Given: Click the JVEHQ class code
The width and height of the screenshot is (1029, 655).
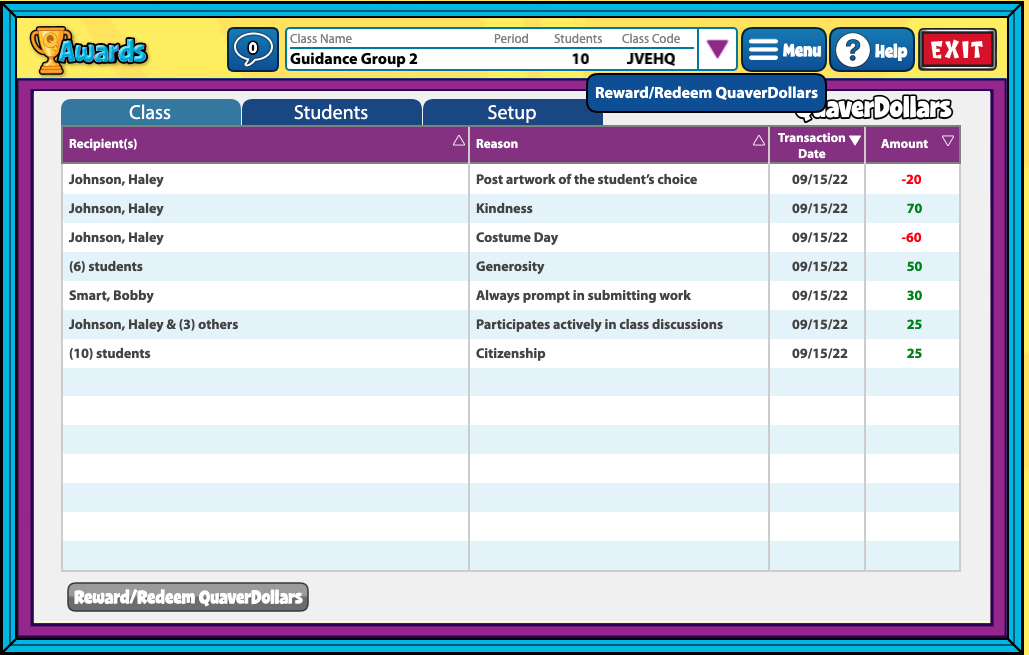Looking at the screenshot, I should (651, 59).
